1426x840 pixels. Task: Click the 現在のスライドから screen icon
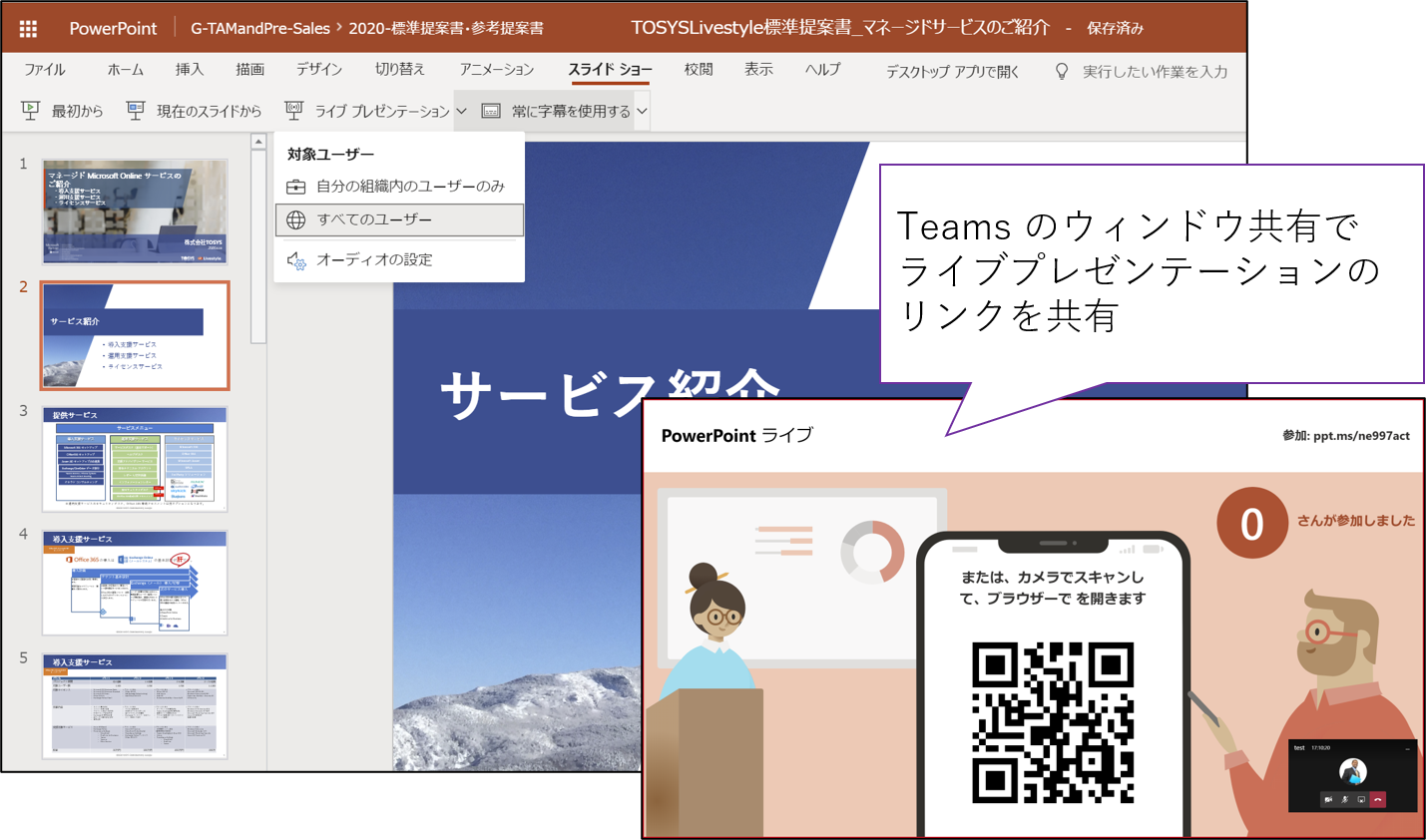pos(136,111)
